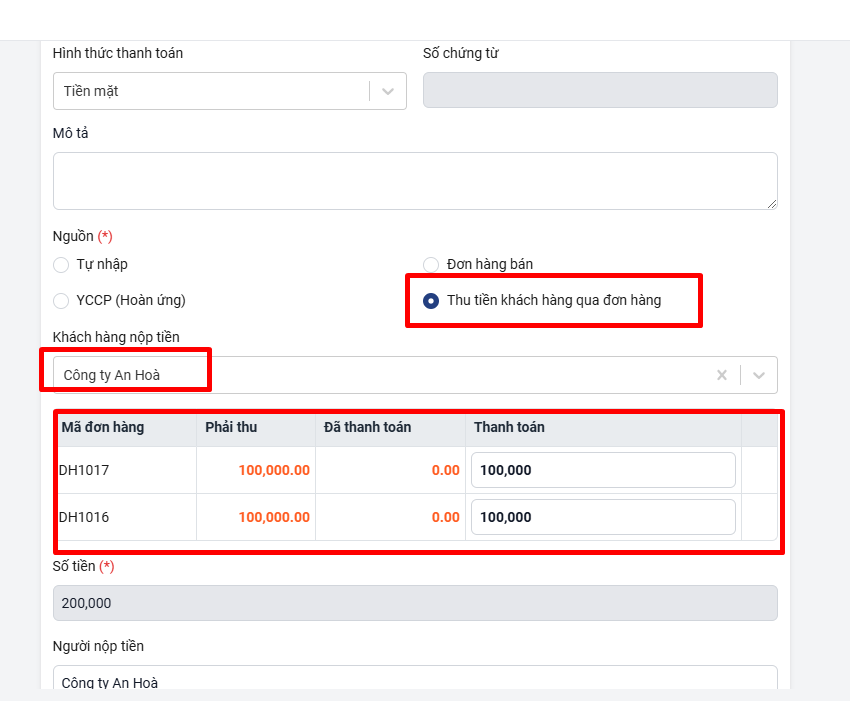Click the Thanh toán input for DH1016
This screenshot has height=701, width=850.
[x=603, y=517]
